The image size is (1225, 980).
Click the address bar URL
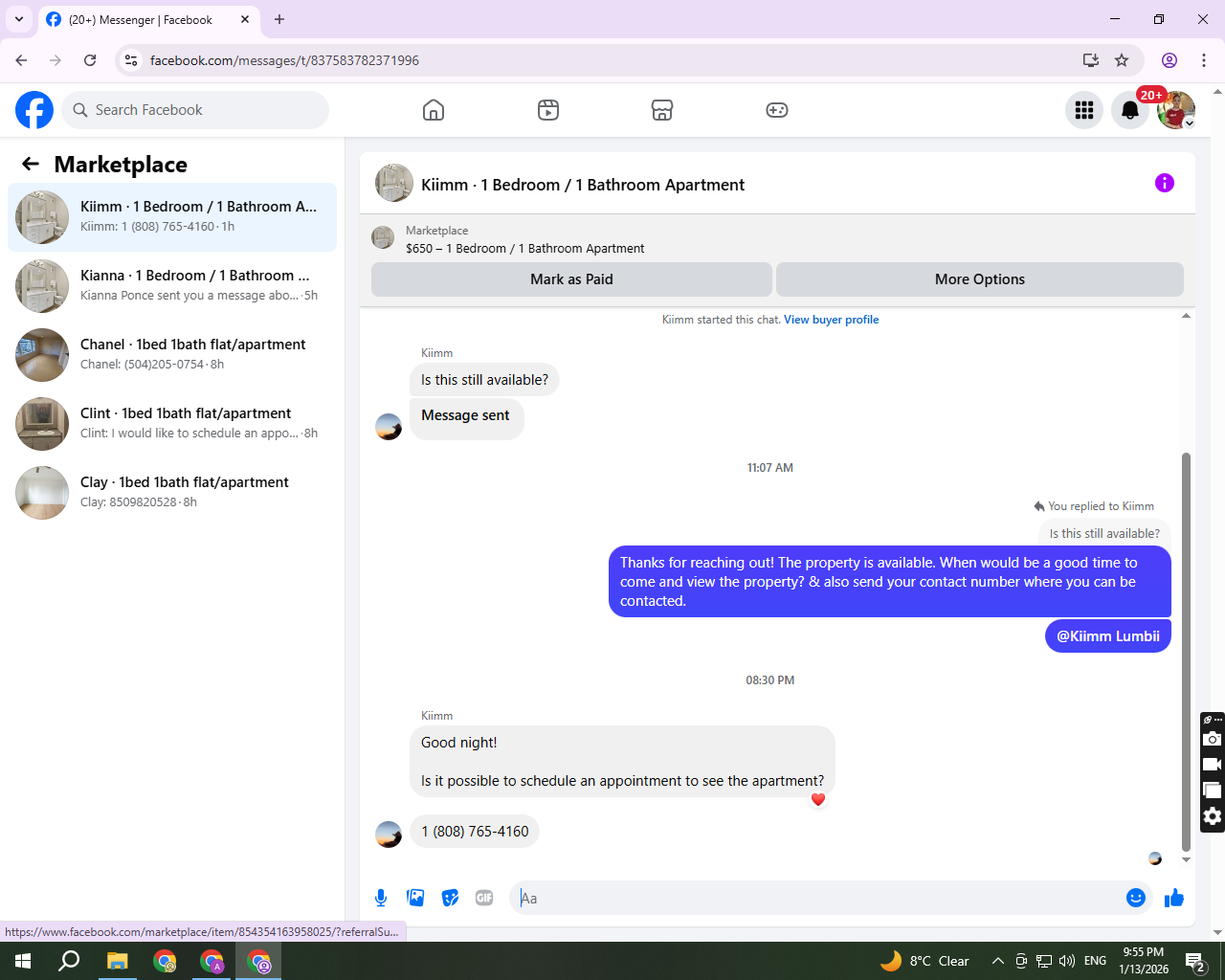pyautogui.click(x=284, y=60)
